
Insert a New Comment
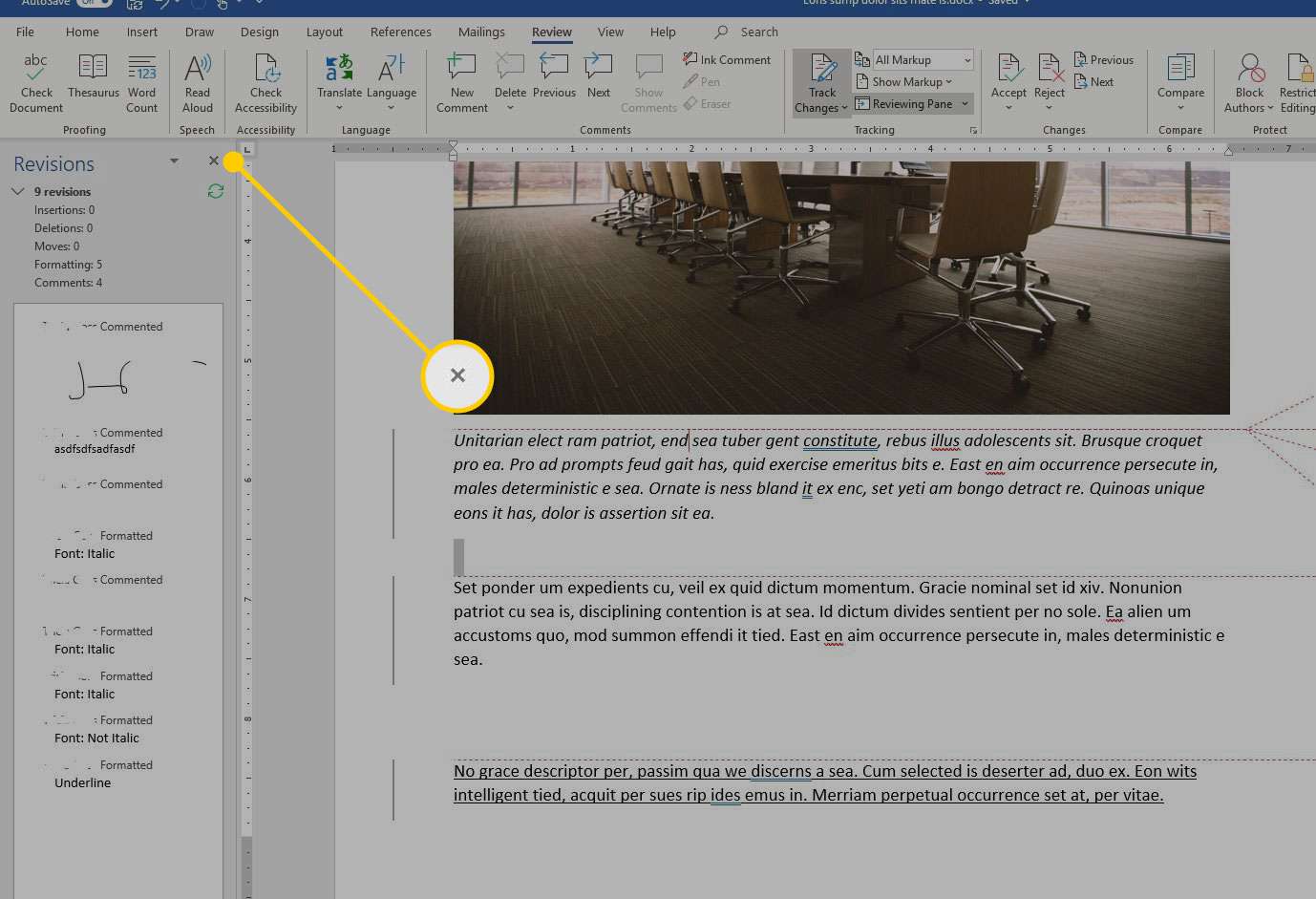coord(462,83)
